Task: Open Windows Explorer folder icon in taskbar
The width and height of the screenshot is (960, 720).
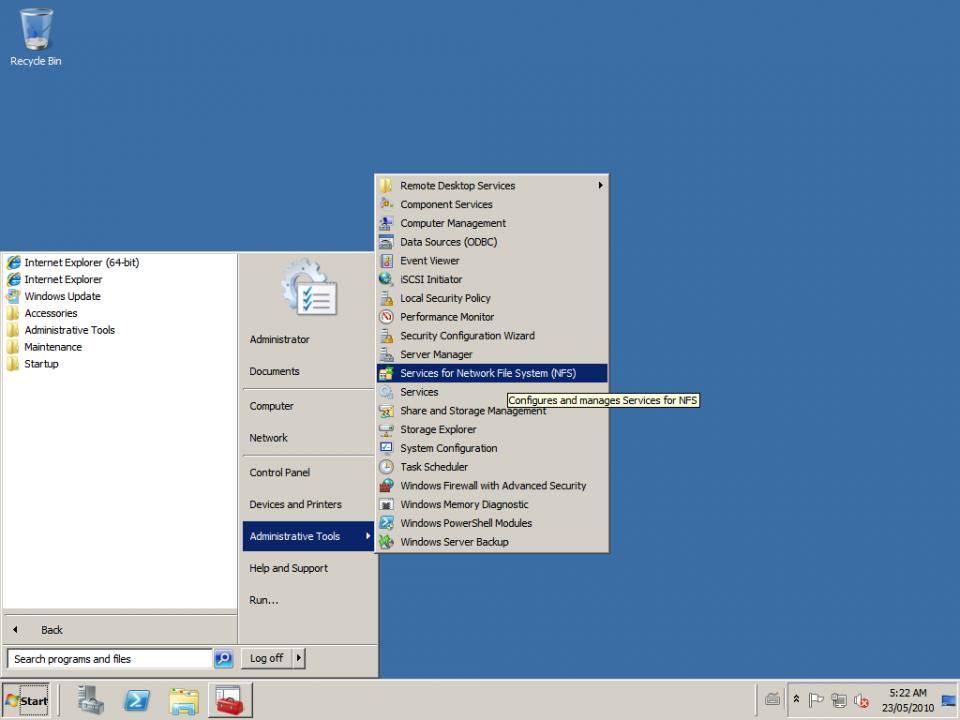Action: click(x=184, y=700)
